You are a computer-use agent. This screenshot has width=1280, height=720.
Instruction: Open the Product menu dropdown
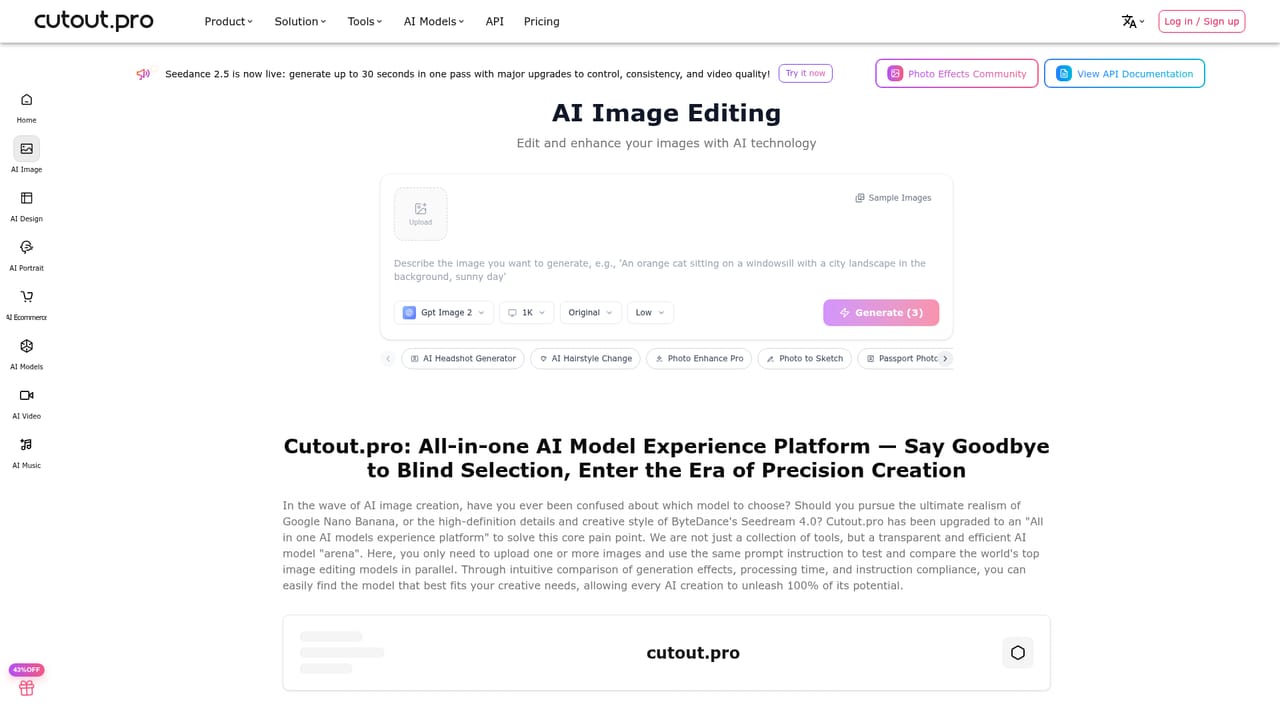(x=229, y=21)
